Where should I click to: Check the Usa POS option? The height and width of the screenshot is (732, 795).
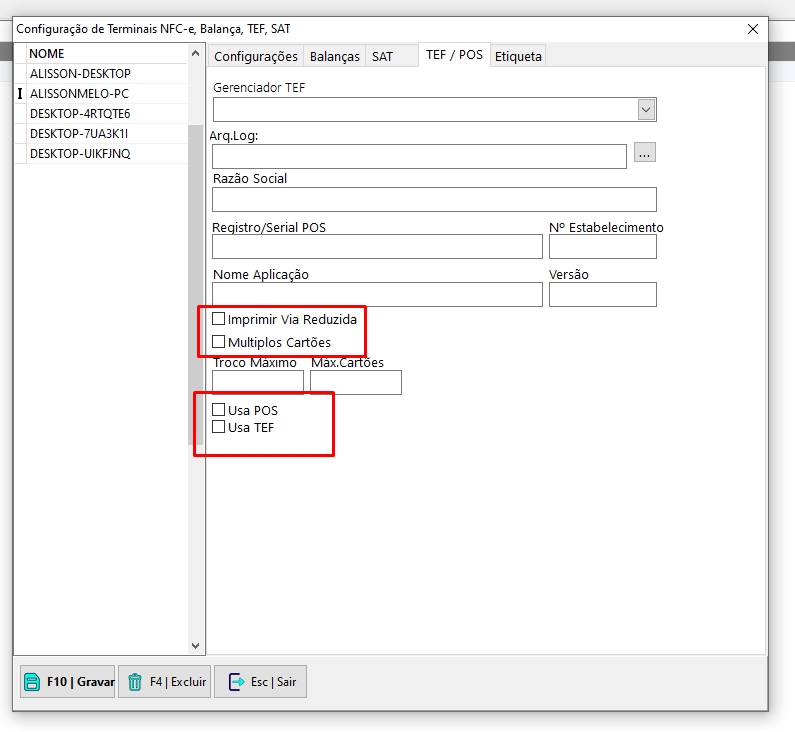(219, 410)
